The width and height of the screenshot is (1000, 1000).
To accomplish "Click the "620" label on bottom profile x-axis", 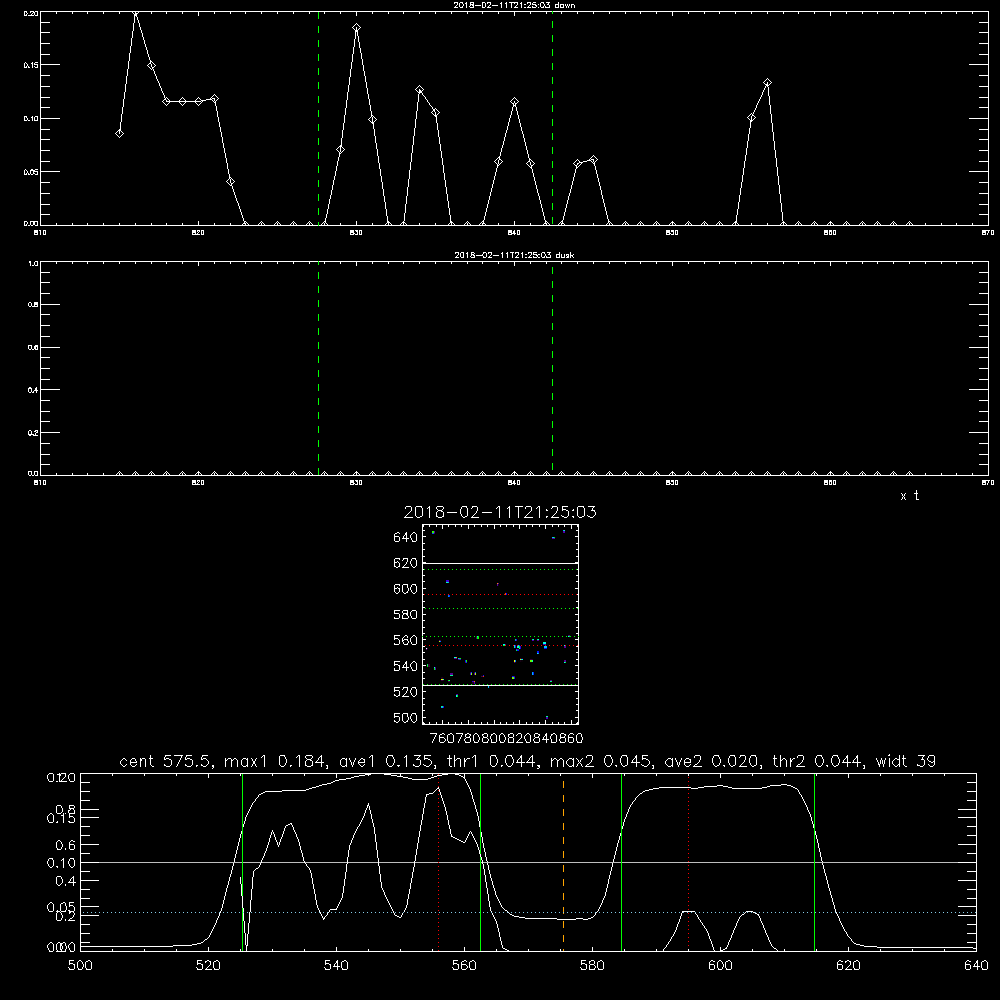I will tap(848, 966).
